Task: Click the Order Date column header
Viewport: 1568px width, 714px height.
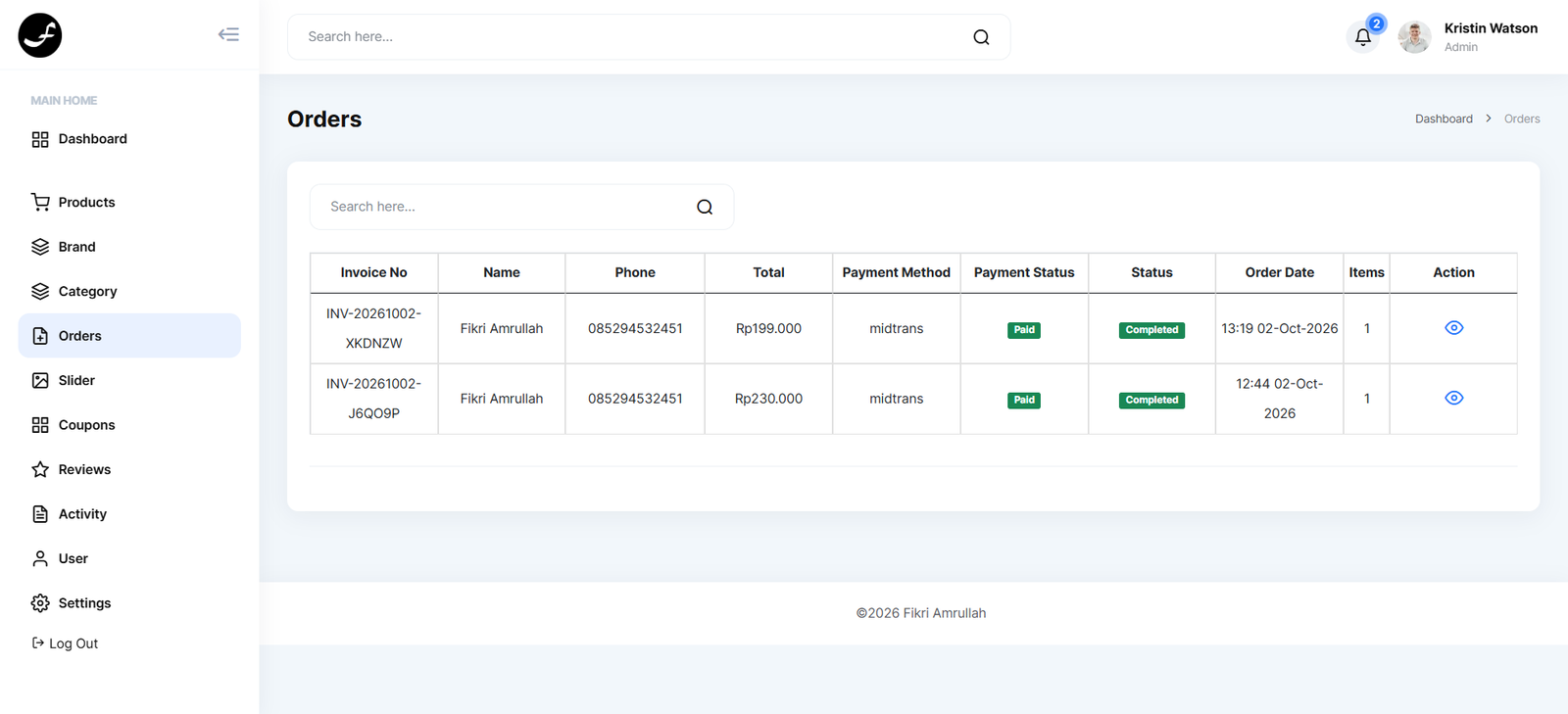Action: pyautogui.click(x=1279, y=272)
